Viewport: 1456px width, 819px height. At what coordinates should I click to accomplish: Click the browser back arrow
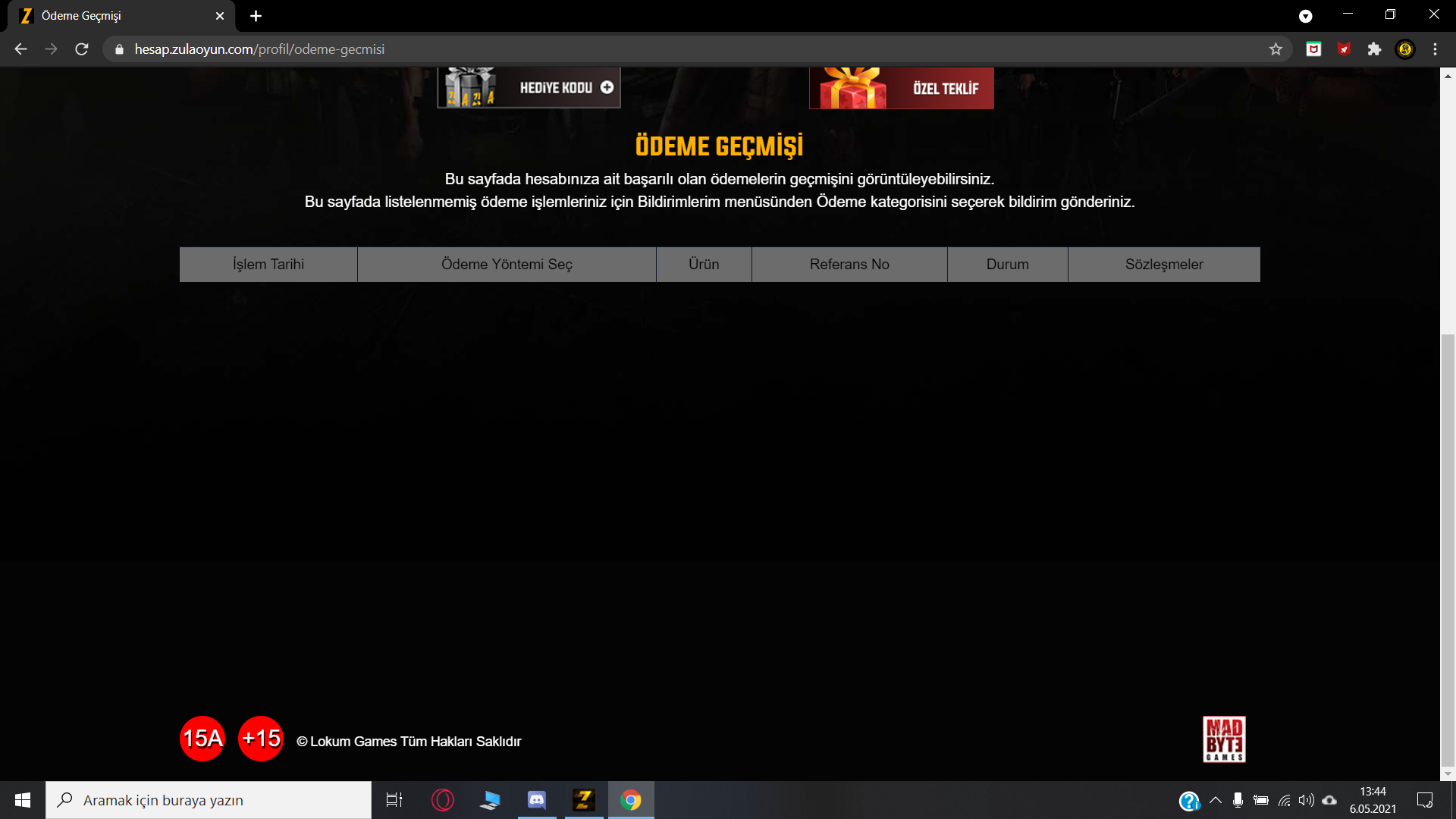[20, 49]
